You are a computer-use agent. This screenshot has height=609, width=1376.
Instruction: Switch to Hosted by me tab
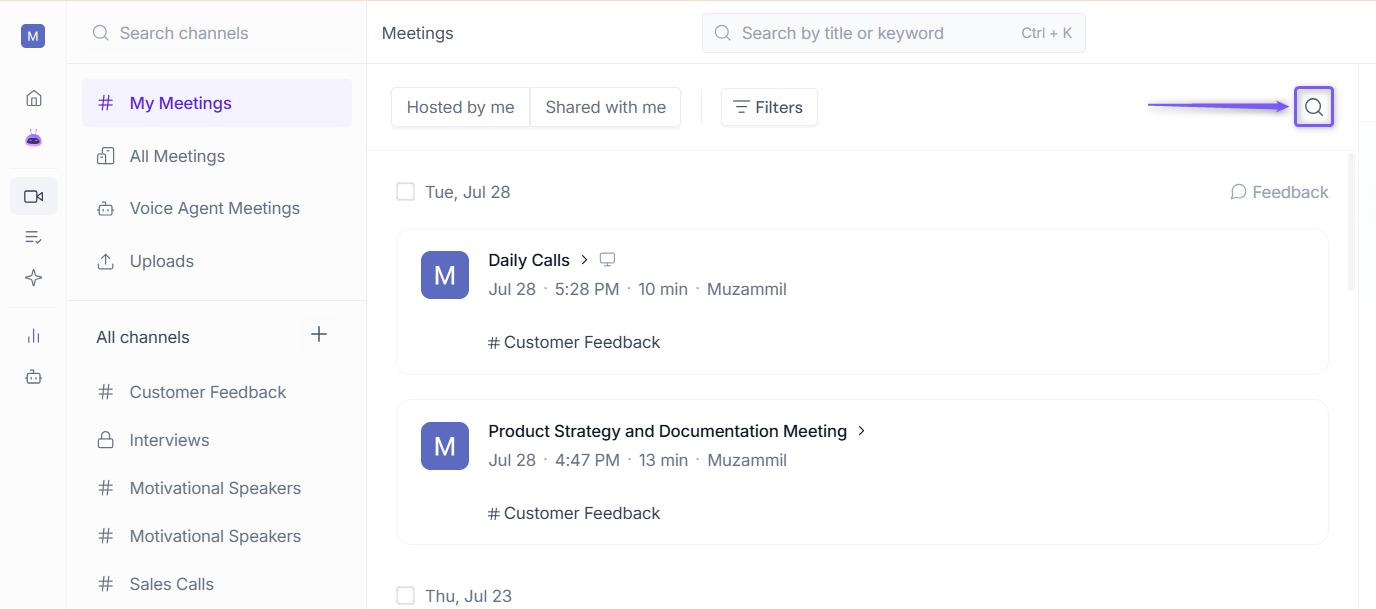(461, 107)
